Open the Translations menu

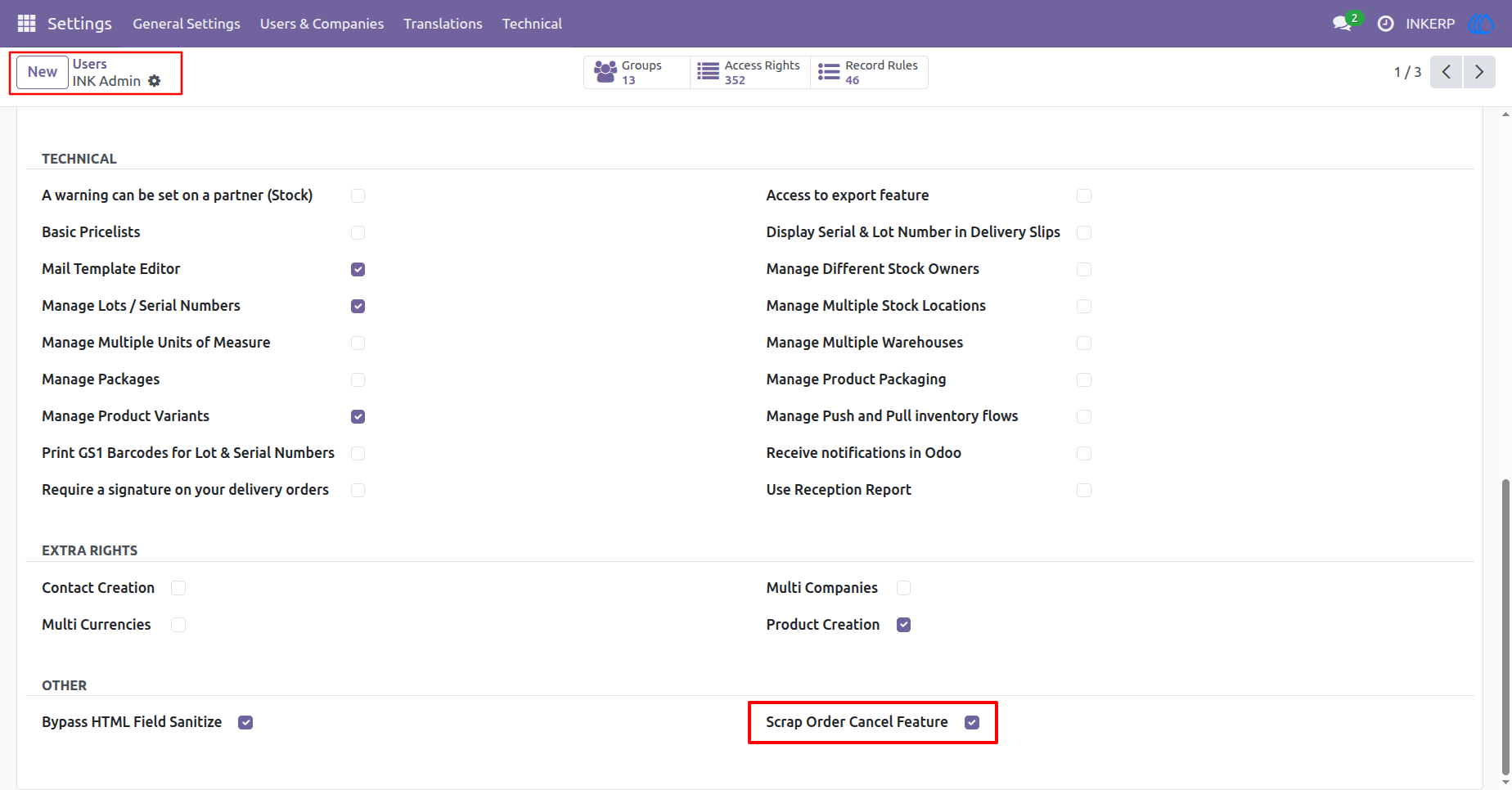click(x=443, y=24)
